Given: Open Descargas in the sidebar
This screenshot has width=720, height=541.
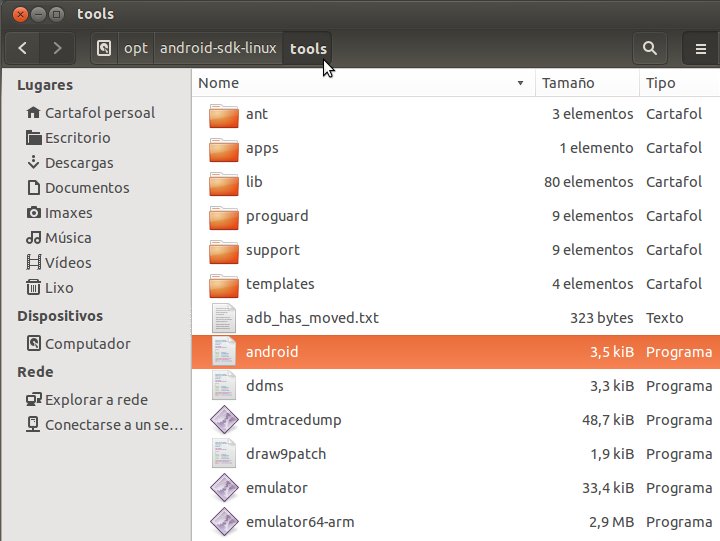Looking at the screenshot, I should (x=70, y=163).
